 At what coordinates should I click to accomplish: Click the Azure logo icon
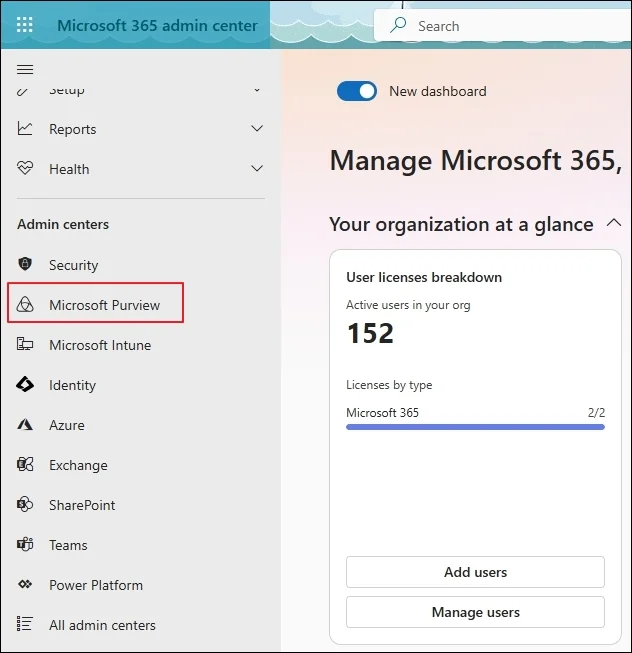[x=25, y=424]
